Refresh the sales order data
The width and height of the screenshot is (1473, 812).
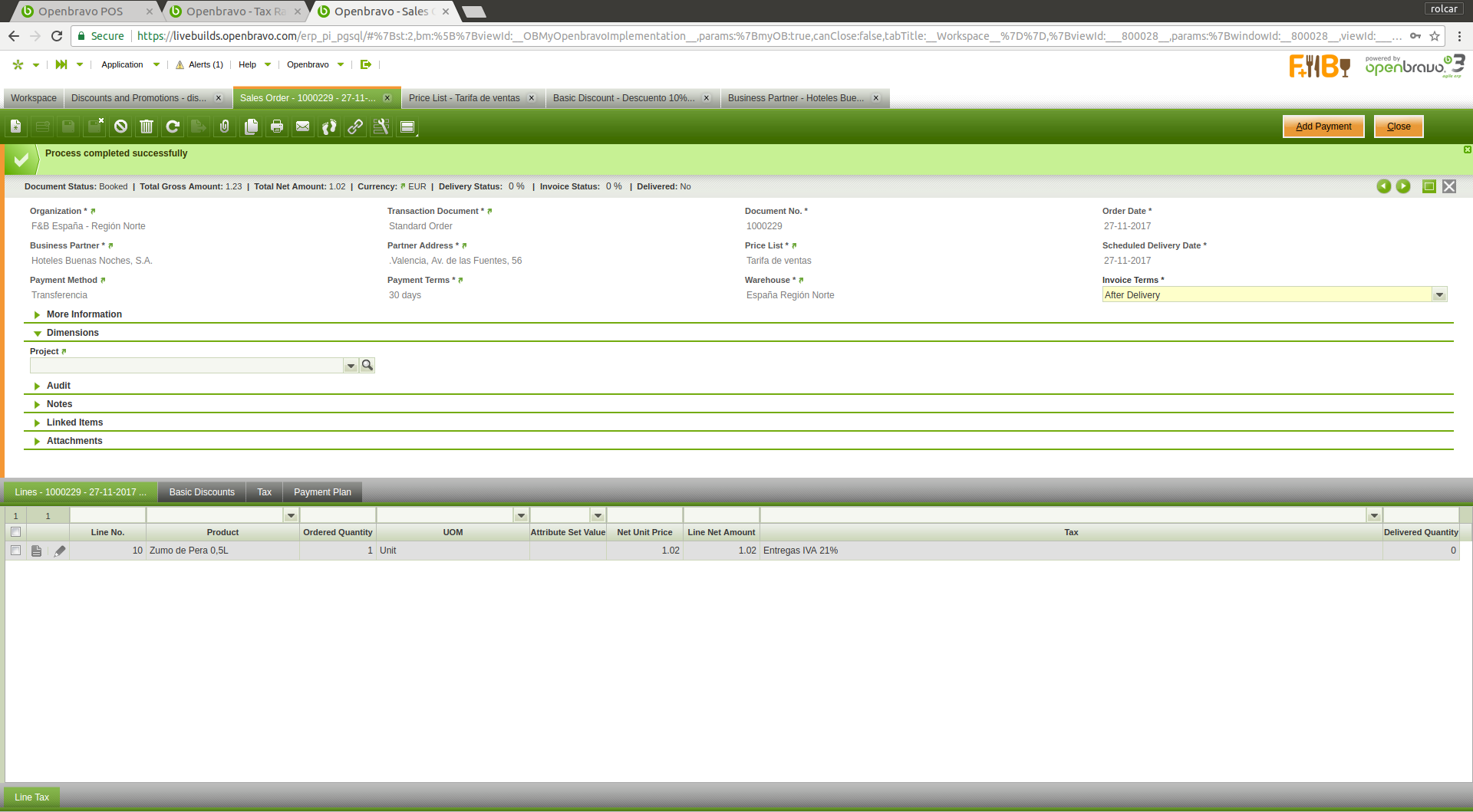coord(173,127)
